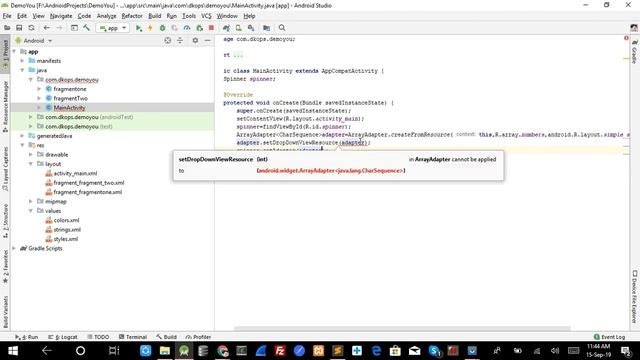The height and width of the screenshot is (360, 640).
Task: Expand generatedJava folder
Action: pyautogui.click(x=23, y=136)
